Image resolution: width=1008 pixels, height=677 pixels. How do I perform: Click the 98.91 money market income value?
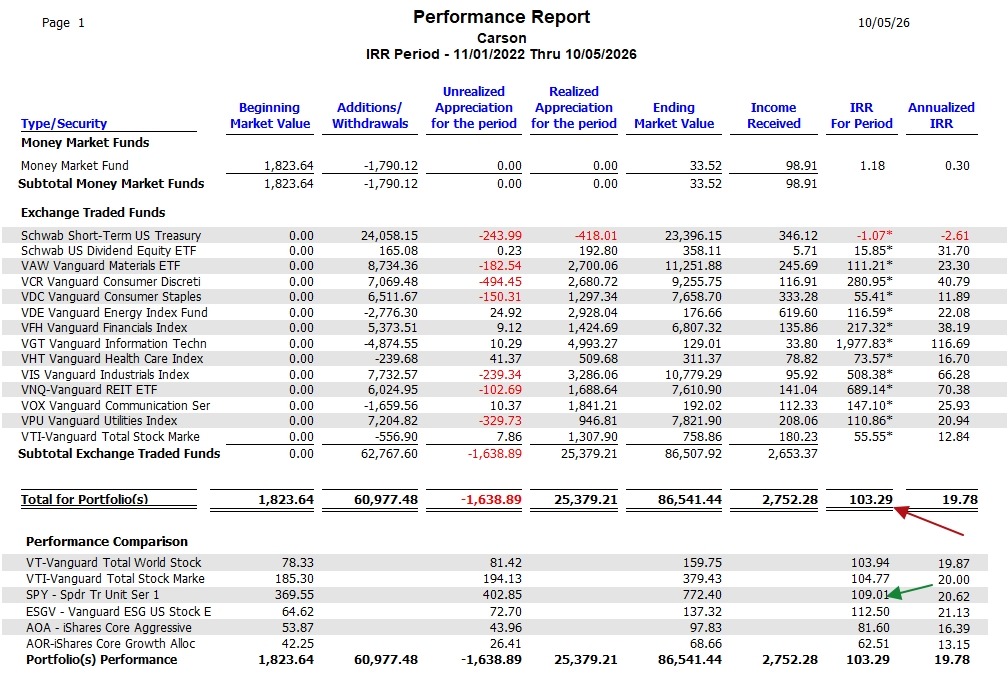click(801, 166)
